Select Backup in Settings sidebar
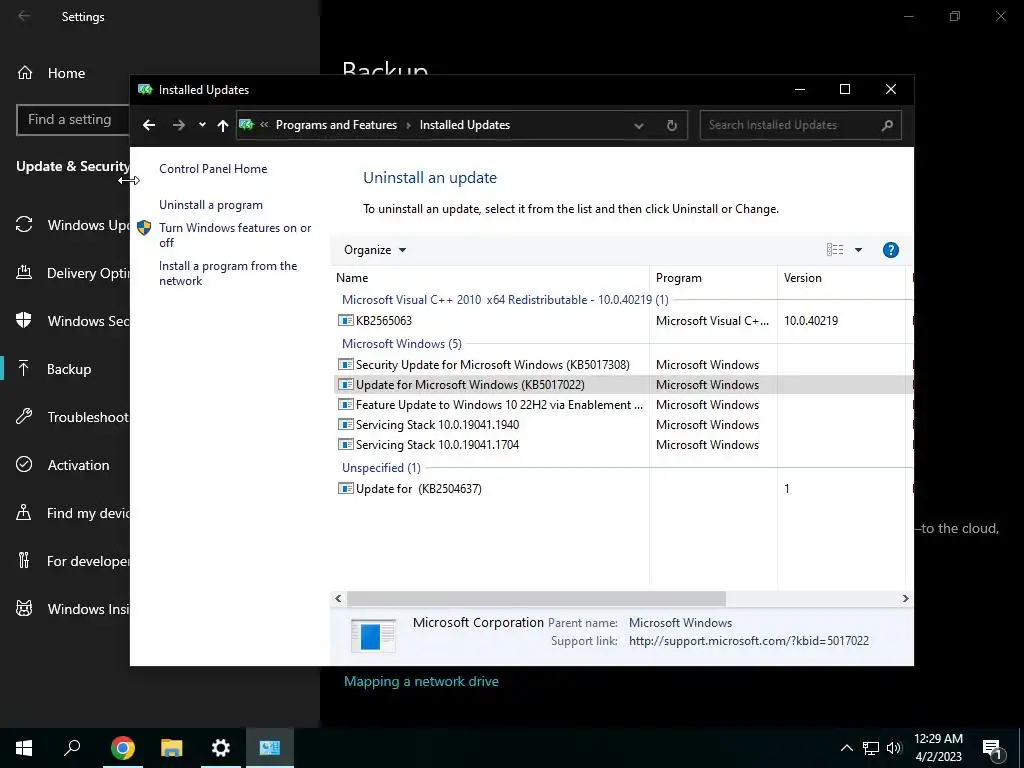Viewport: 1024px width, 768px height. (x=65, y=369)
